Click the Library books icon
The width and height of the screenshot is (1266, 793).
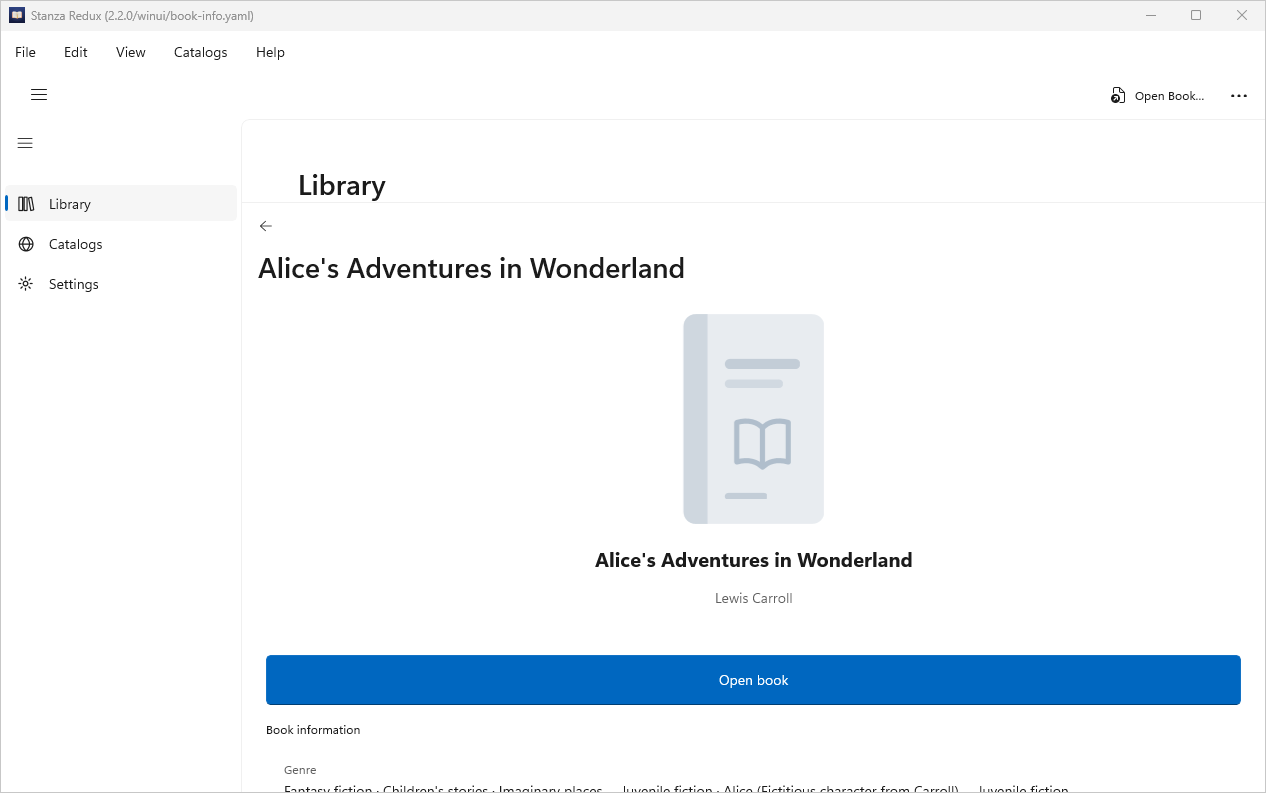[x=26, y=204]
